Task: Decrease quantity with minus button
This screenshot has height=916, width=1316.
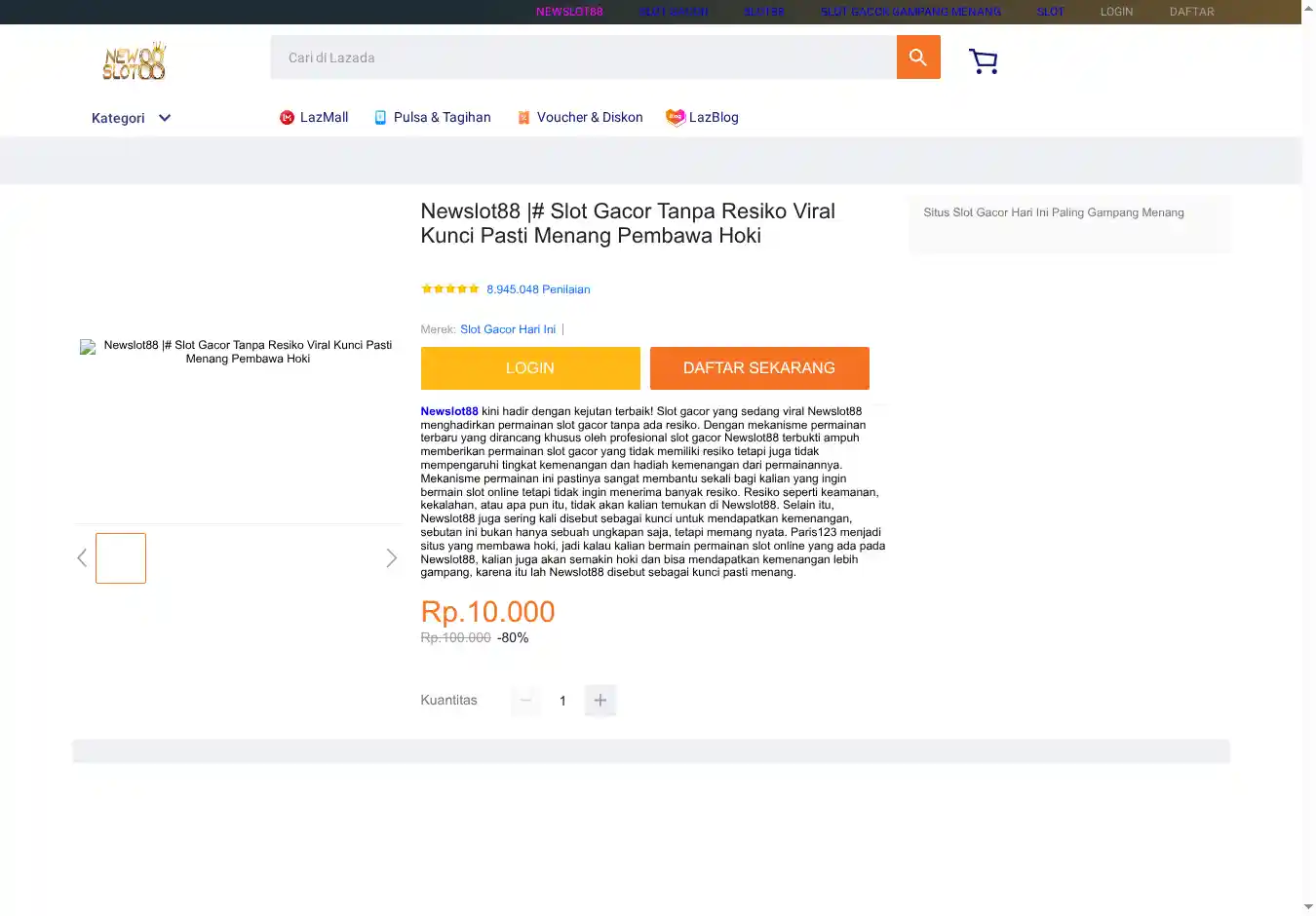Action: [x=525, y=701]
